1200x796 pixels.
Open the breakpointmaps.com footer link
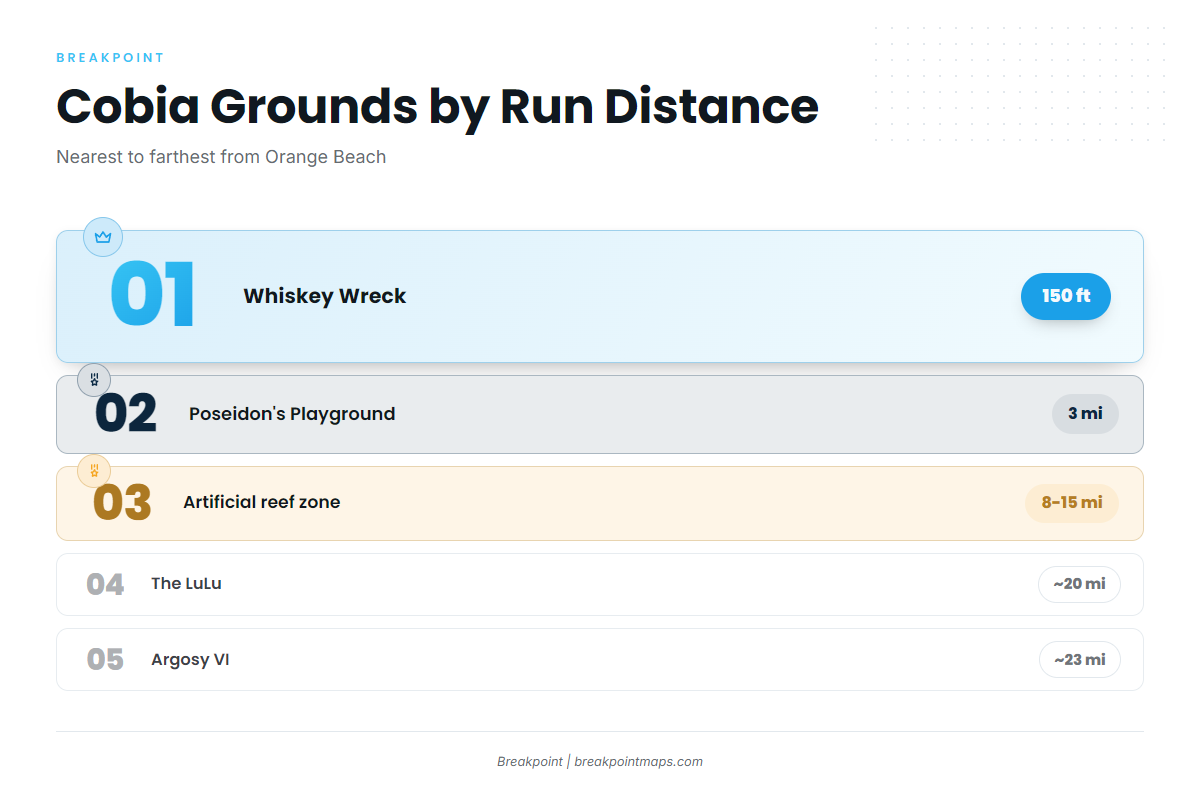point(639,762)
